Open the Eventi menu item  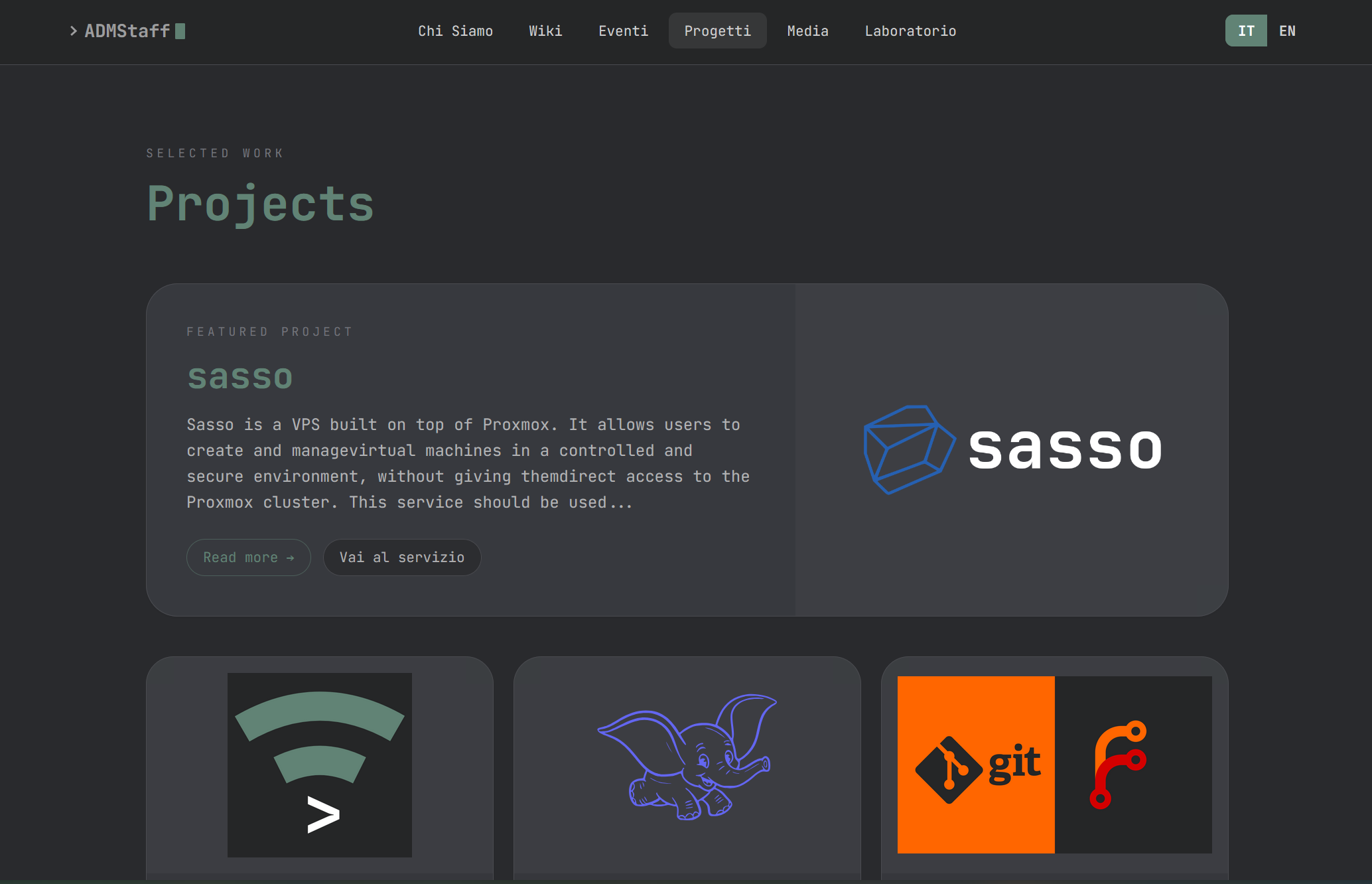point(623,31)
